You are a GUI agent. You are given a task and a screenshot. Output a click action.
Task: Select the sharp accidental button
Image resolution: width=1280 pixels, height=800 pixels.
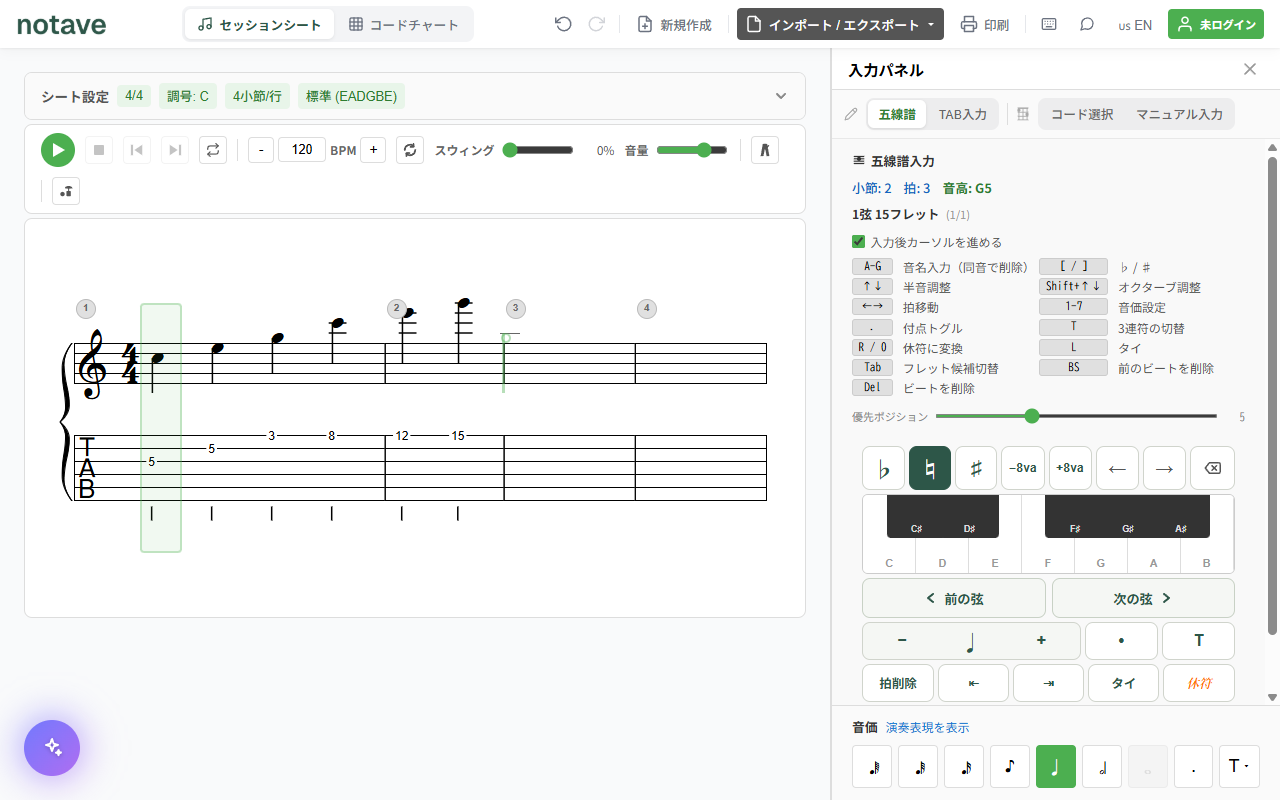click(976, 468)
